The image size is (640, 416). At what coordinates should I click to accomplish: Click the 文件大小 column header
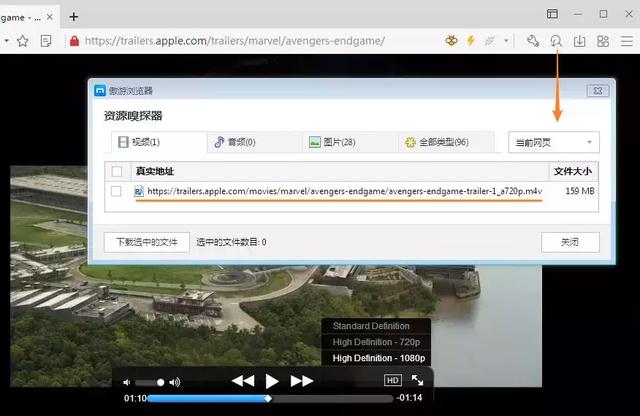point(573,171)
